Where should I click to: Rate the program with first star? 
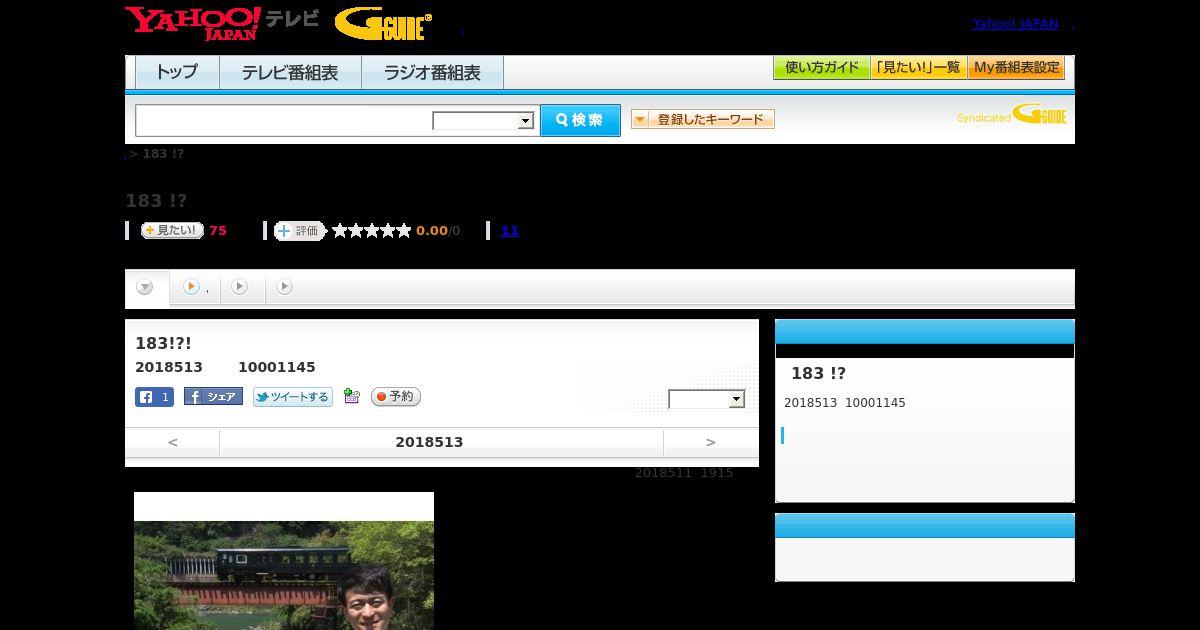click(340, 231)
